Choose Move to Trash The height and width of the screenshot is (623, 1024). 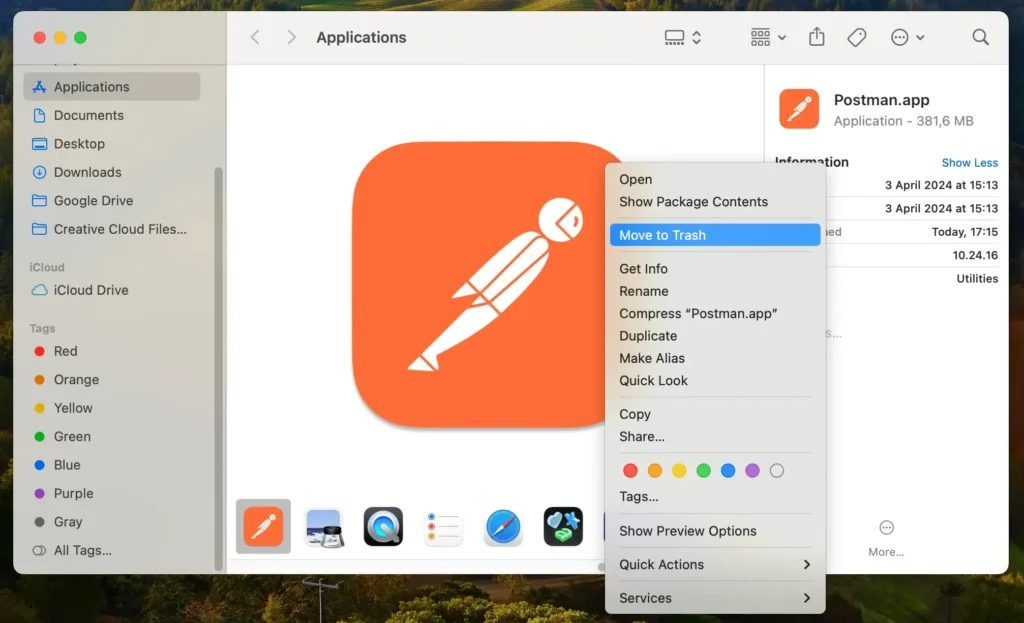click(x=715, y=235)
